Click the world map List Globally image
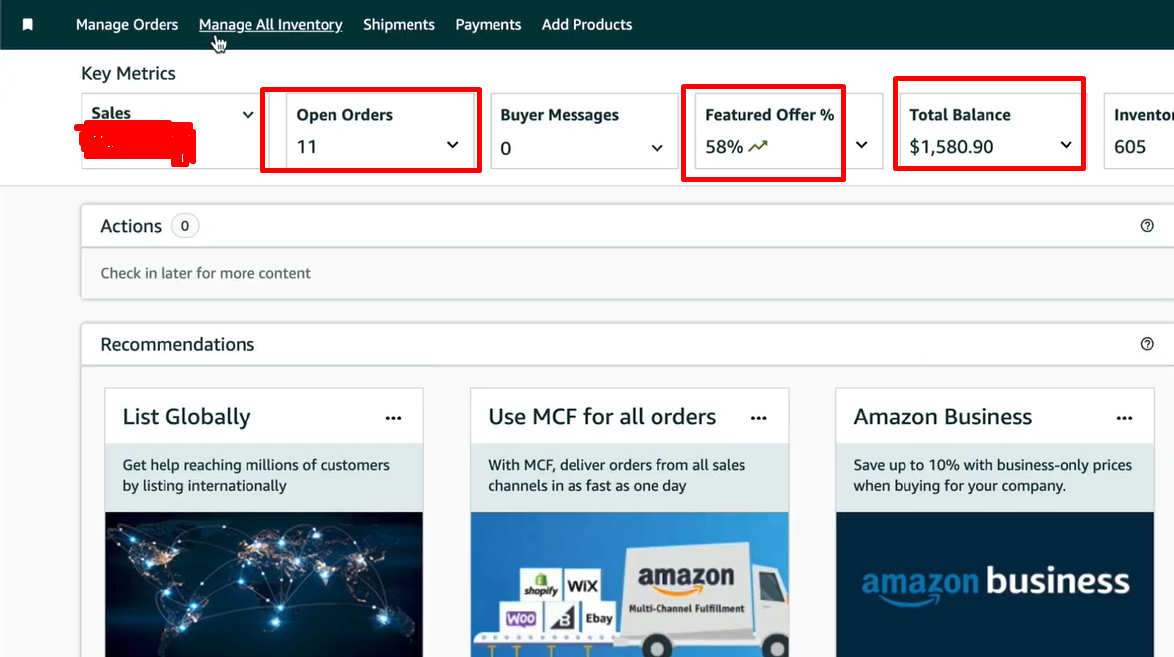The width and height of the screenshot is (1174, 657). pos(264,584)
